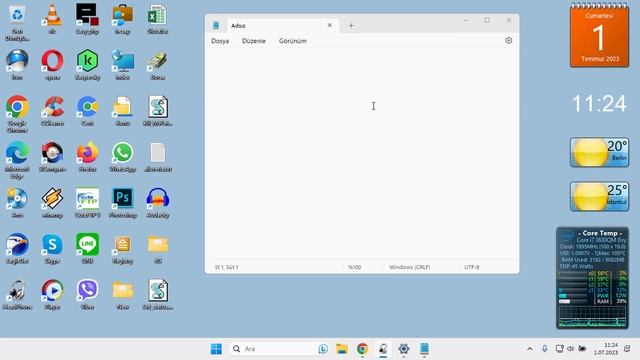Launch the Microsoft Edge desktop shortcut
640x360 pixels.
17,160
